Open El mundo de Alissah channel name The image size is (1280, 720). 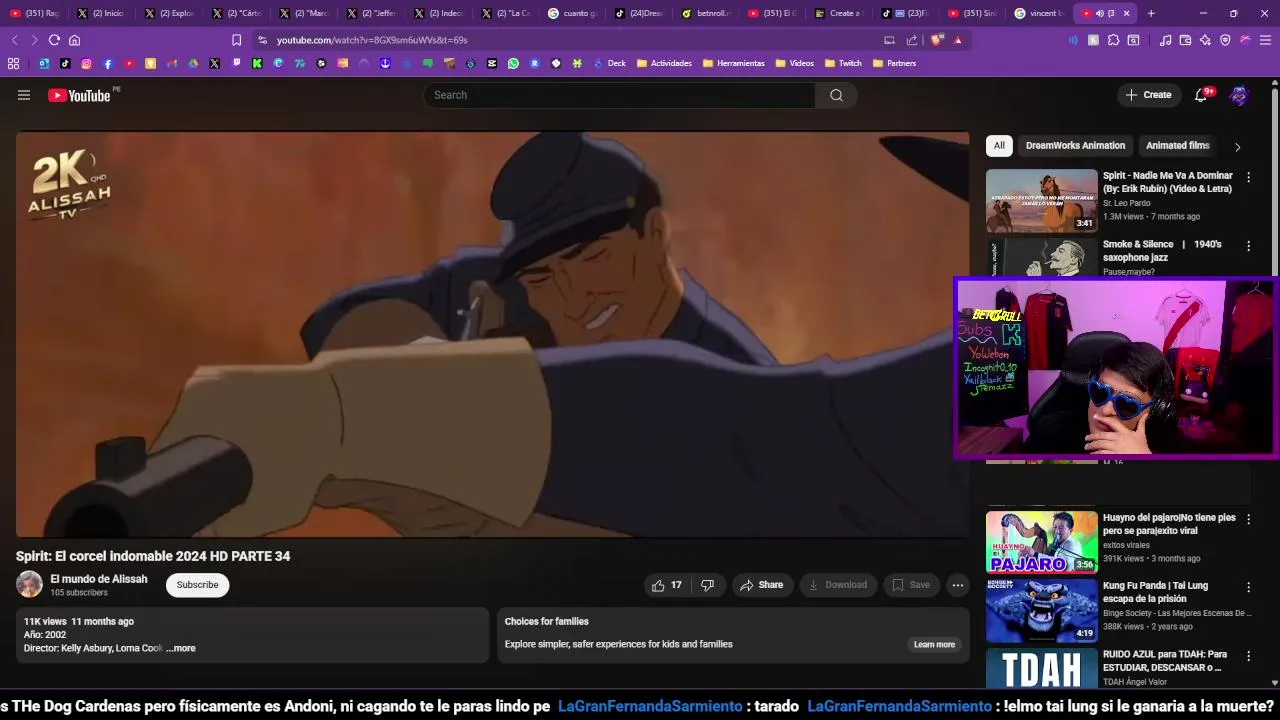click(99, 579)
